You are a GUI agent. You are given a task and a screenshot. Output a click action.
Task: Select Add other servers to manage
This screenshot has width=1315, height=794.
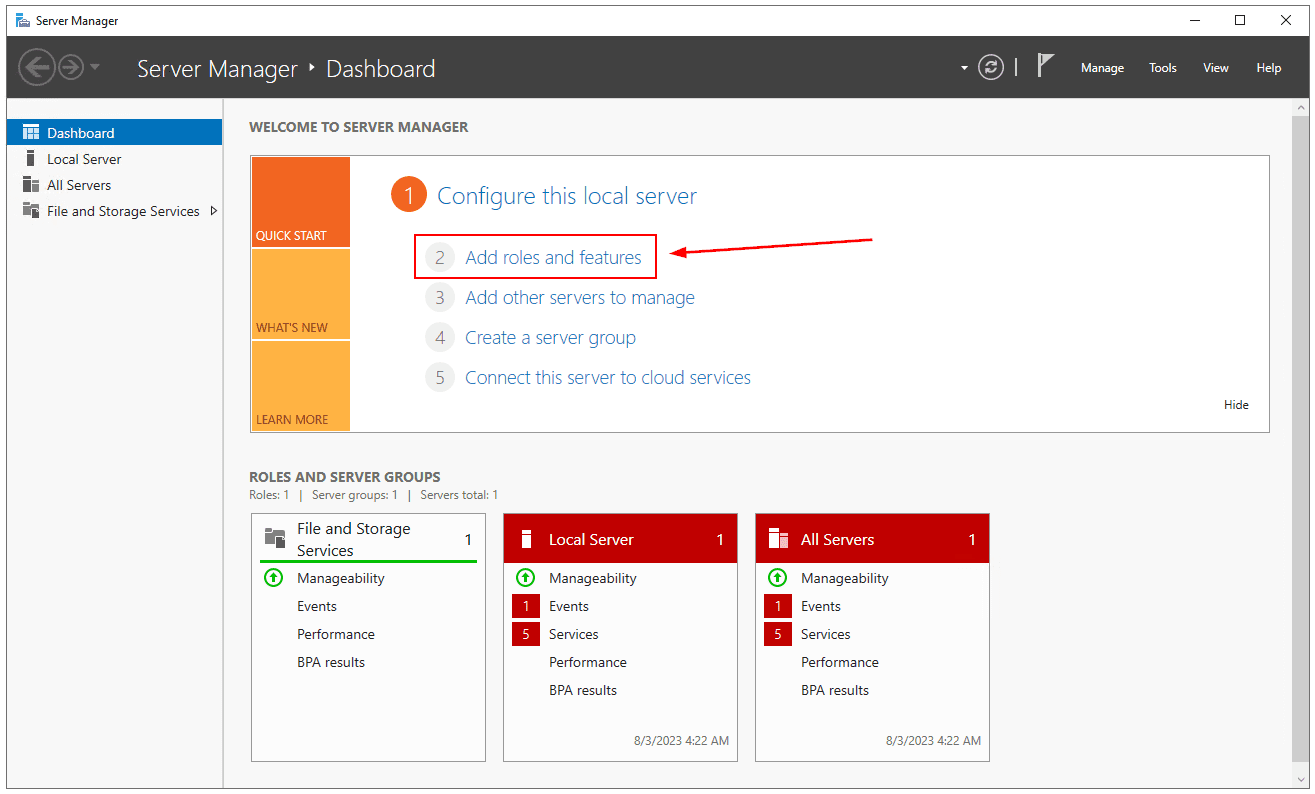point(579,297)
